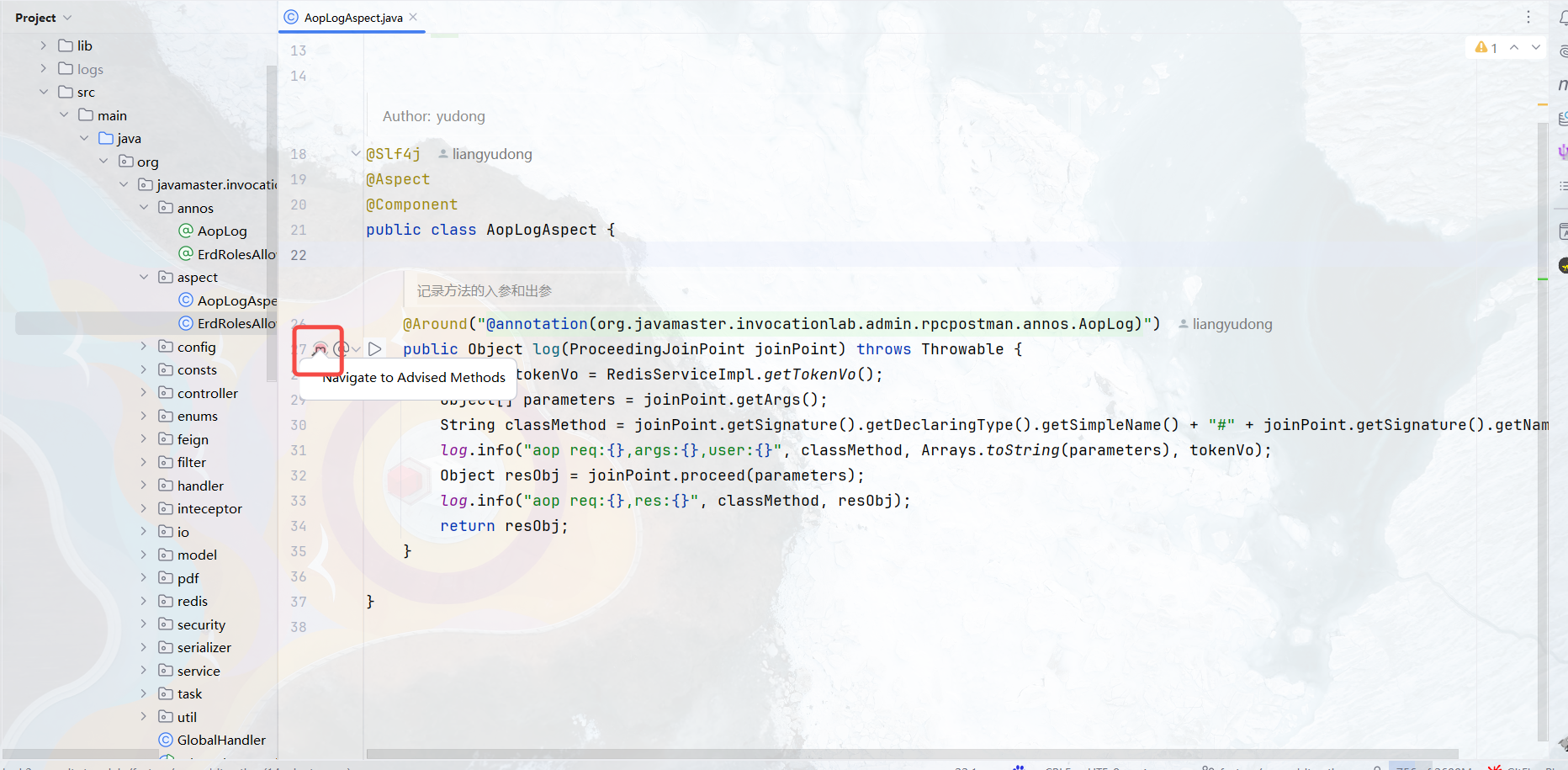The height and width of the screenshot is (770, 1568).
Task: Open the Structure panel icon in right sidebar
Action: click(1562, 185)
